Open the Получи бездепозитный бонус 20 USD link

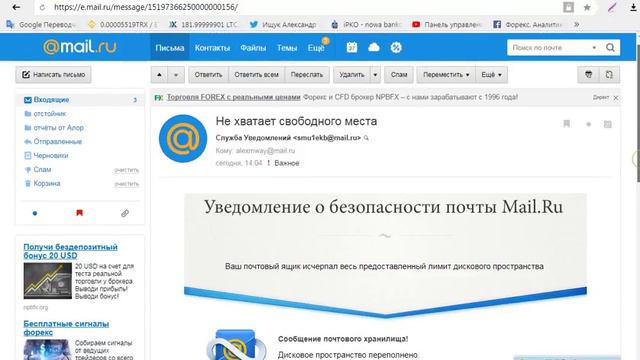click(x=71, y=251)
